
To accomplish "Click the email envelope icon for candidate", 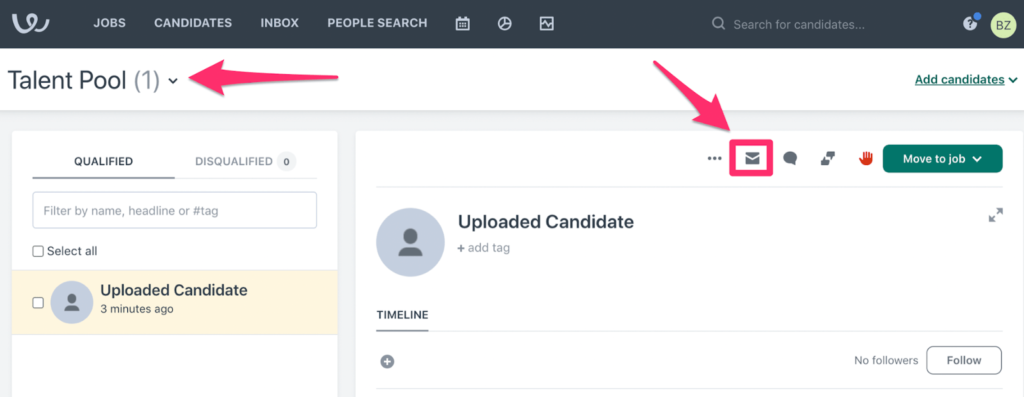I will (x=752, y=158).
